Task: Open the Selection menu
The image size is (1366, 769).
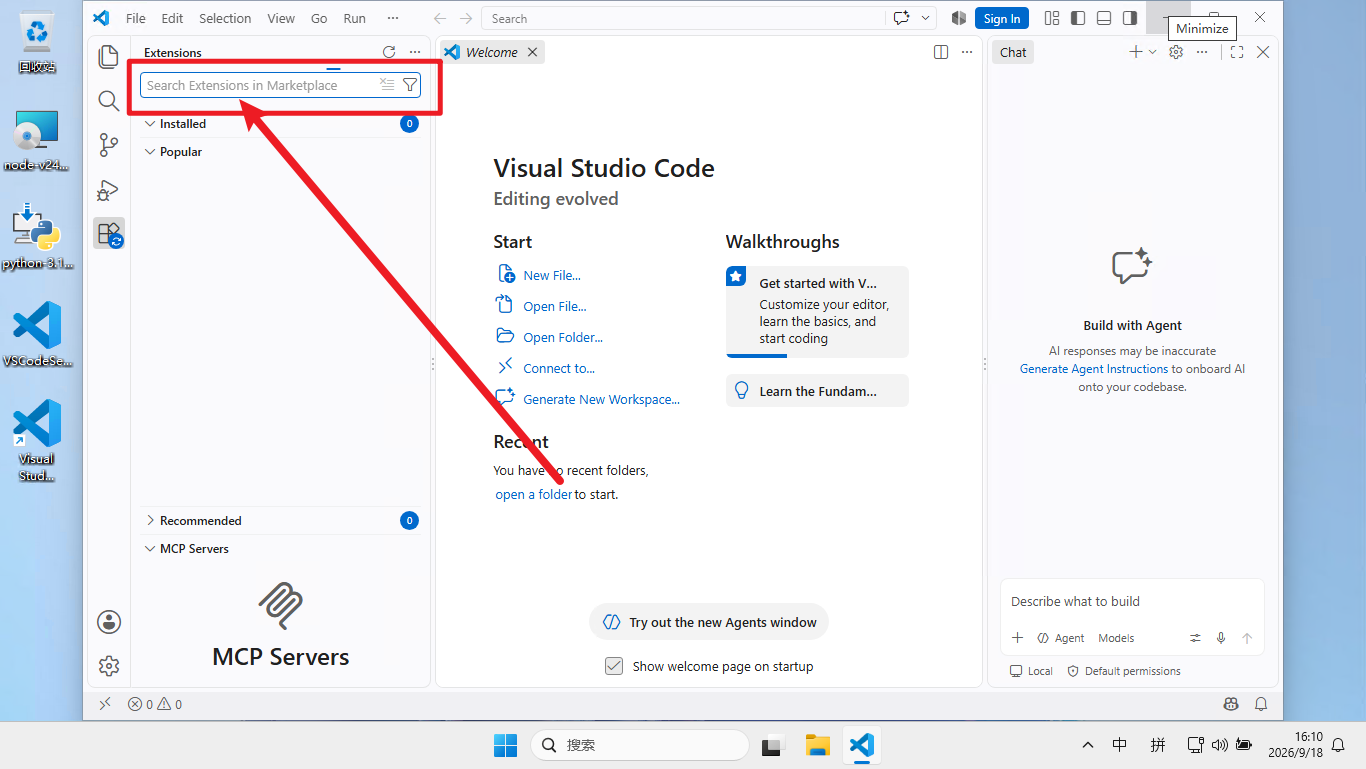Action: [225, 18]
